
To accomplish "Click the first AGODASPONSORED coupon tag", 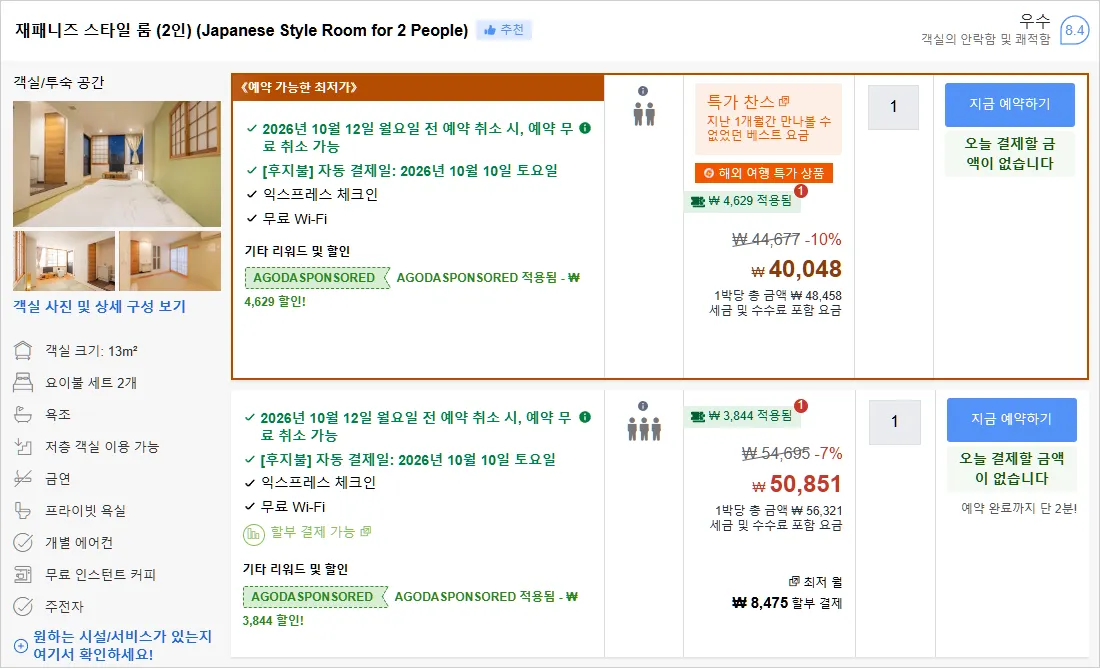I will (317, 278).
